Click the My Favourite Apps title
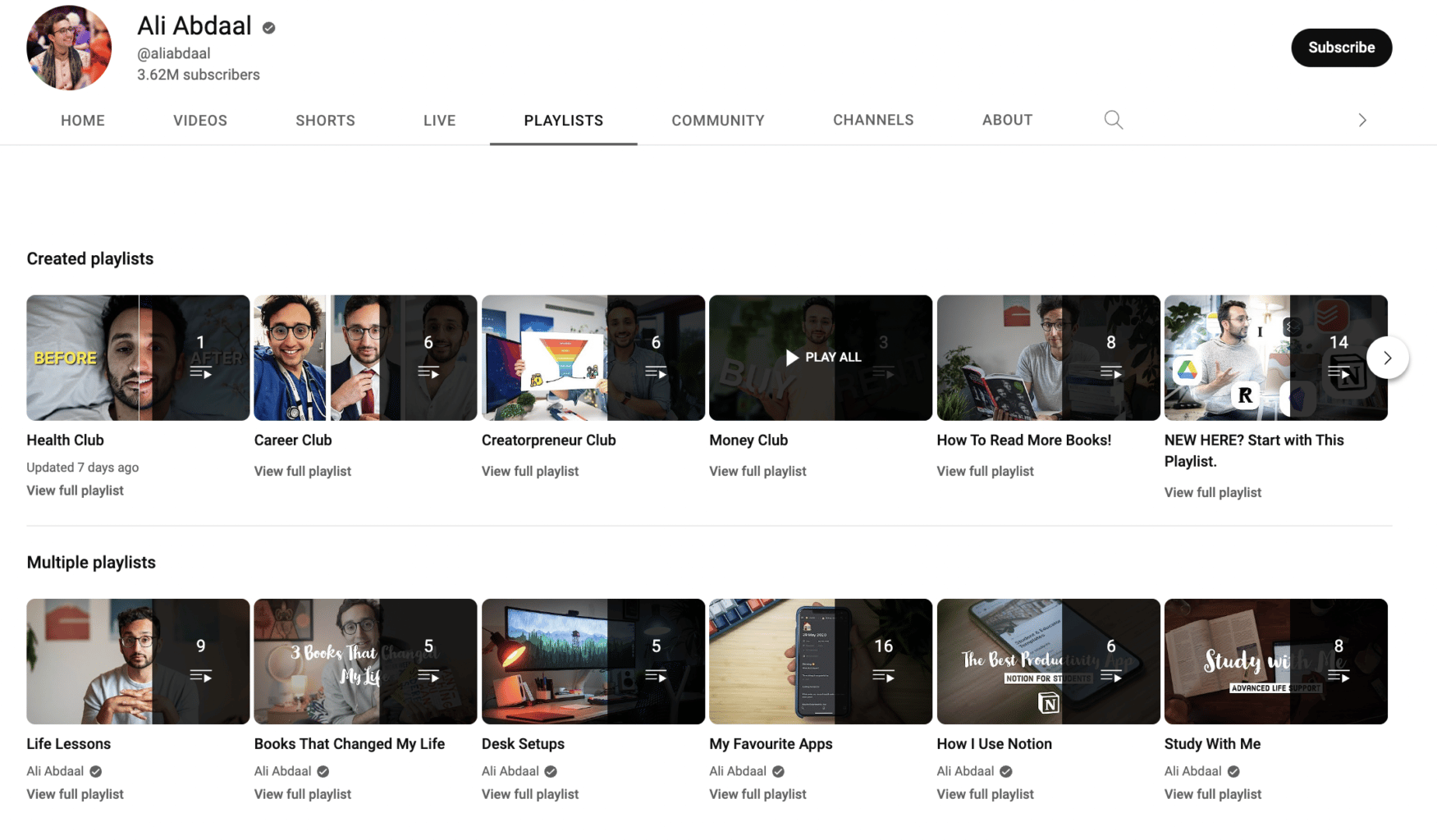The image size is (1437, 840). tap(771, 744)
